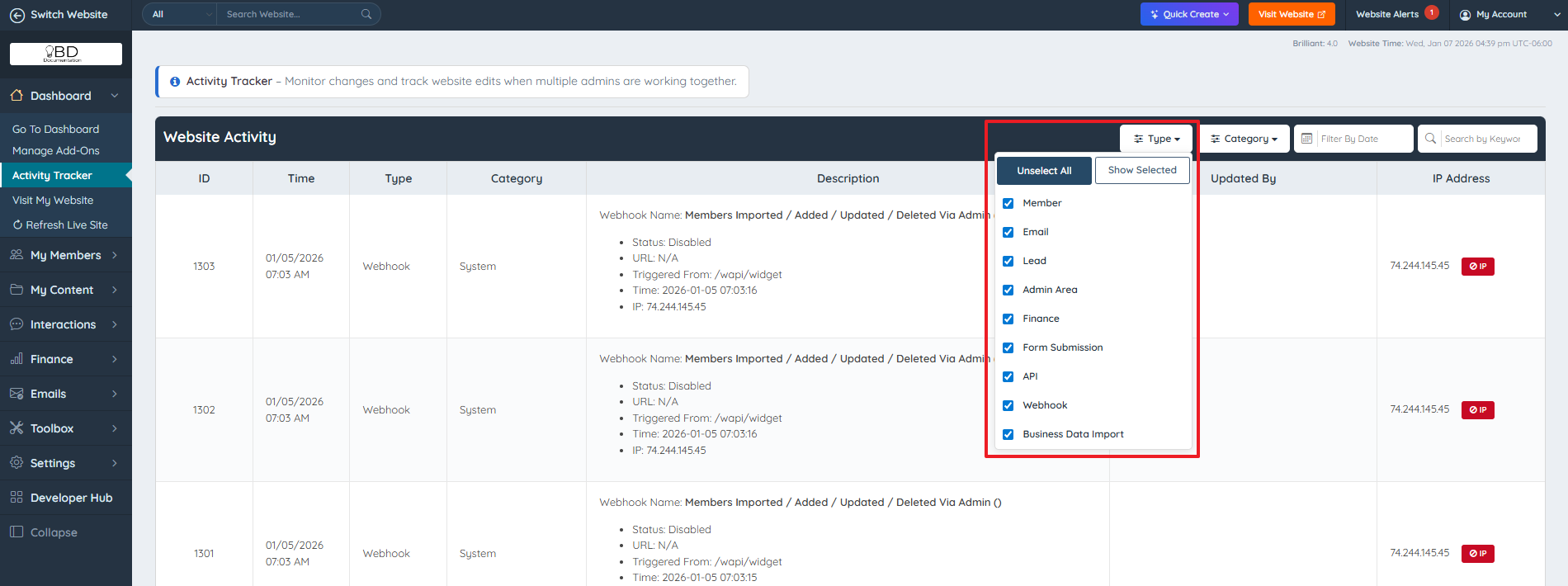This screenshot has width=1568, height=586.
Task: Uncheck the Form Submission checkbox
Action: 1008,348
